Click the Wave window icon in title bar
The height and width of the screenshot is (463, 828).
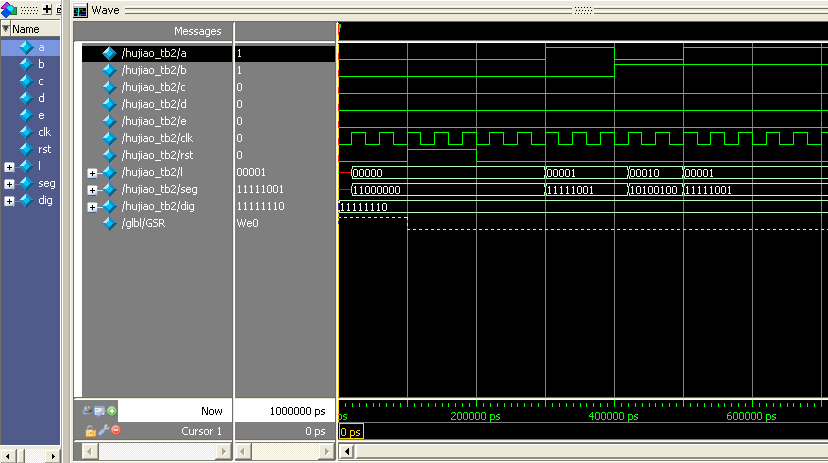point(81,10)
